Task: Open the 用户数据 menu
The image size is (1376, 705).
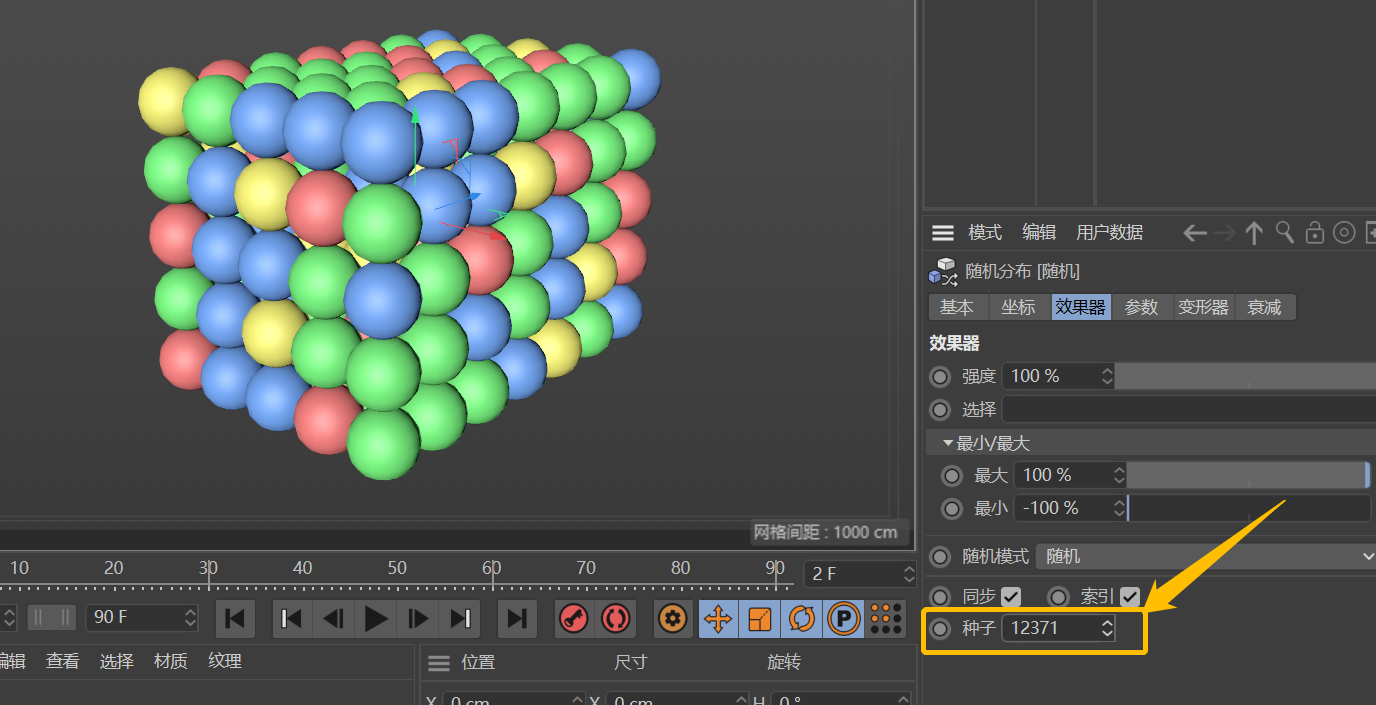Action: (1109, 232)
